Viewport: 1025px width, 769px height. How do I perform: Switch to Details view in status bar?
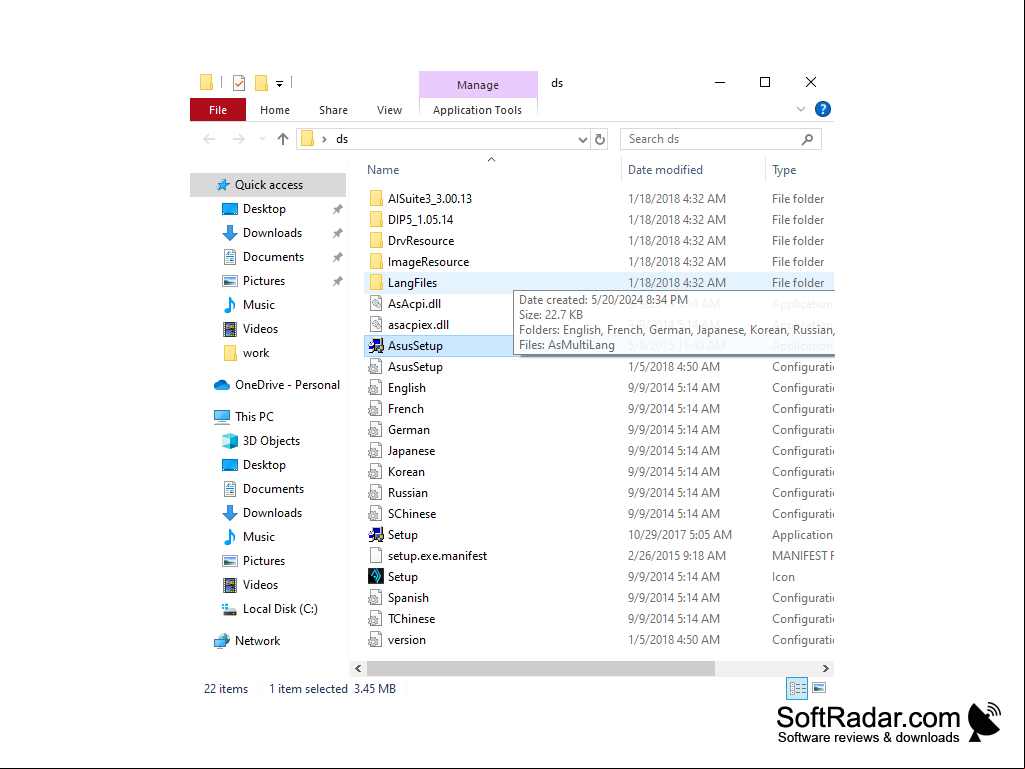pos(797,688)
